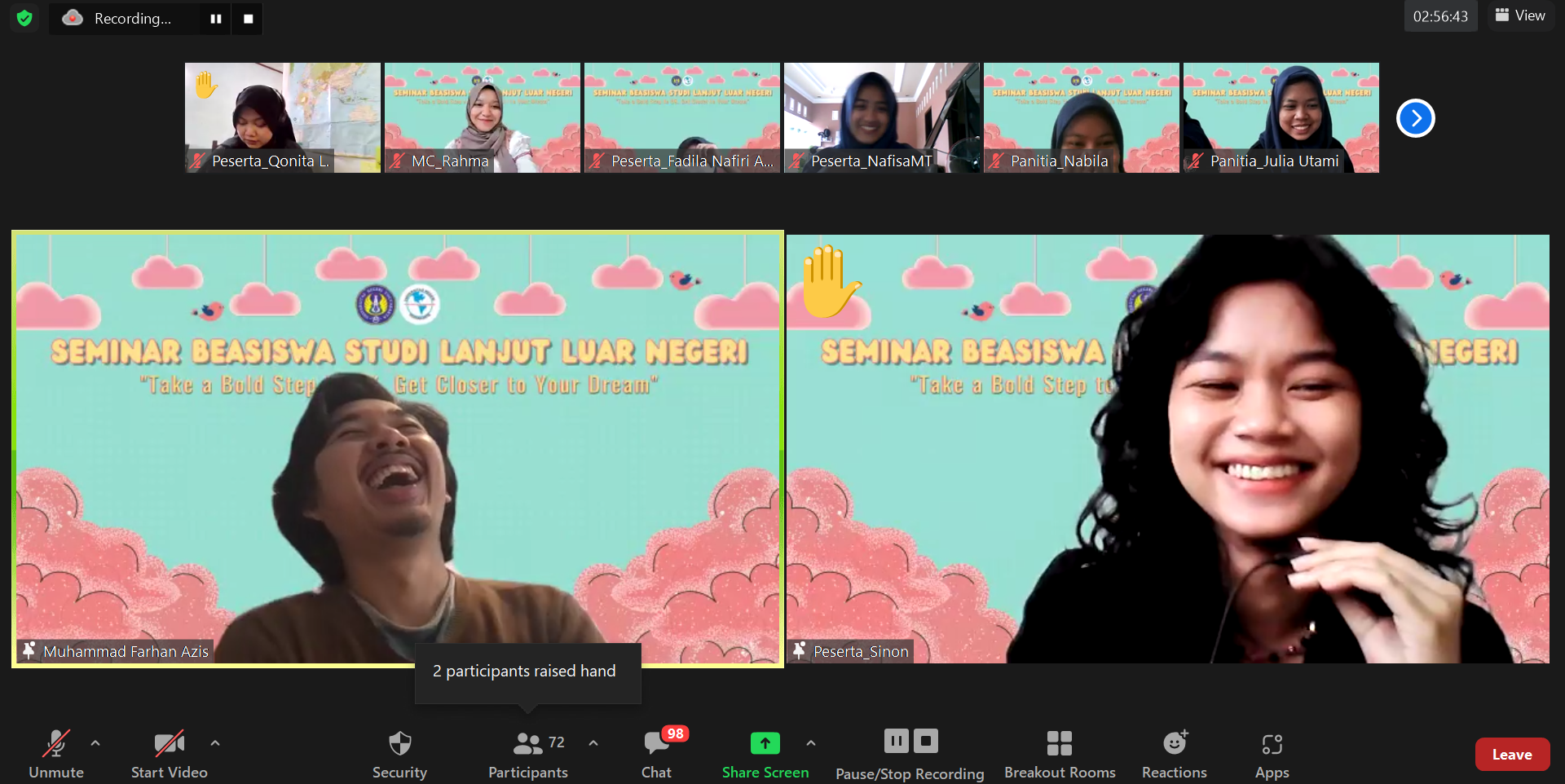Open Breakout Rooms

1060,754
